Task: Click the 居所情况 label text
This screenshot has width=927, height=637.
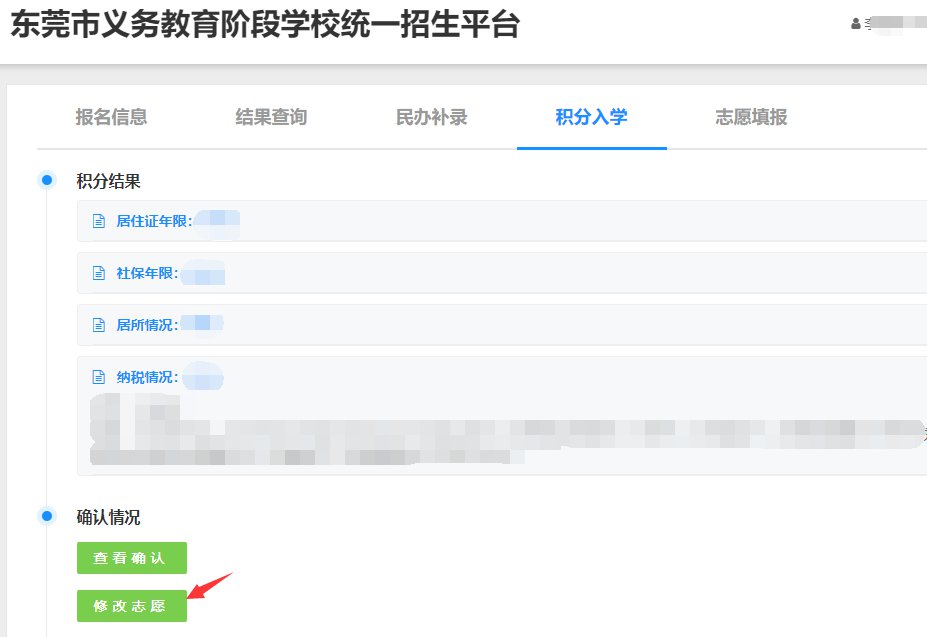Action: pyautogui.click(x=146, y=325)
